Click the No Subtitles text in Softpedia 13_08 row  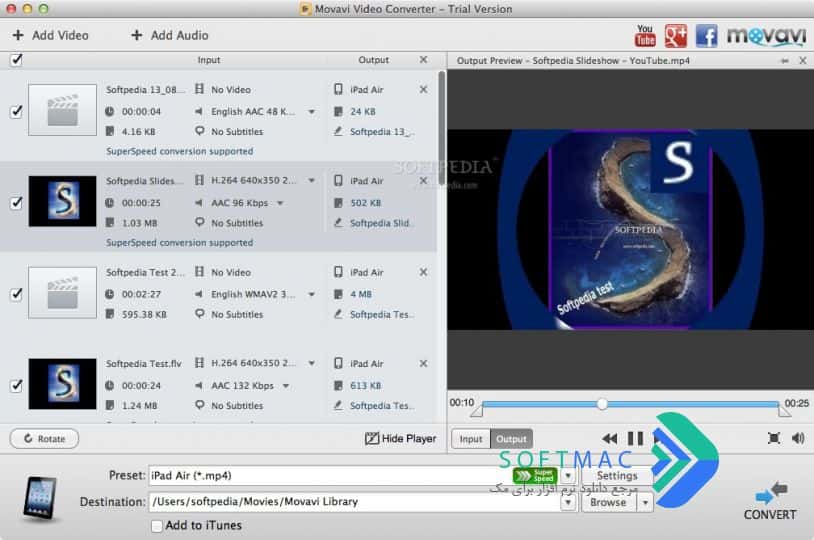(237, 132)
